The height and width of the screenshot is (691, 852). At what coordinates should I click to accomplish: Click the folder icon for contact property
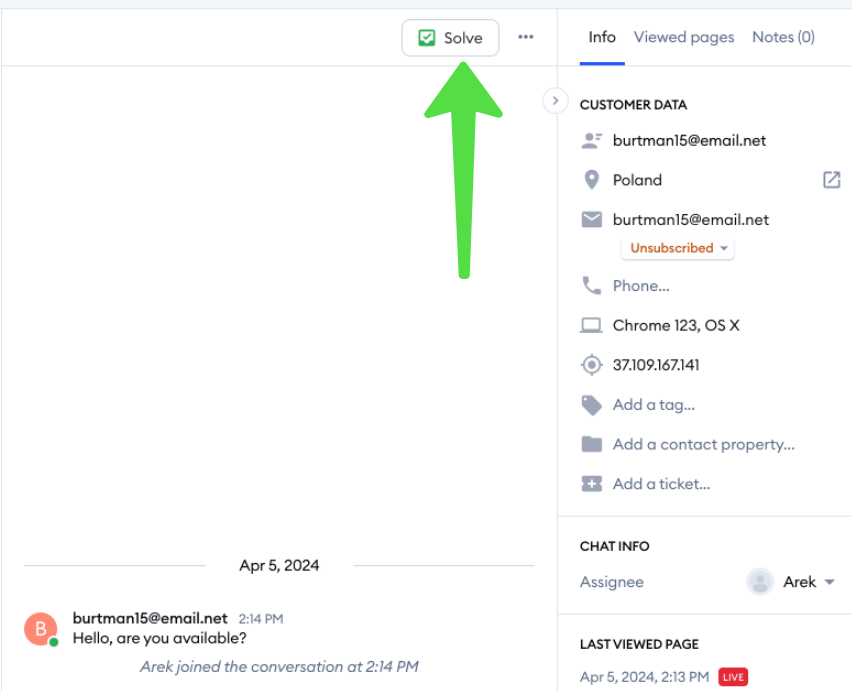point(591,444)
